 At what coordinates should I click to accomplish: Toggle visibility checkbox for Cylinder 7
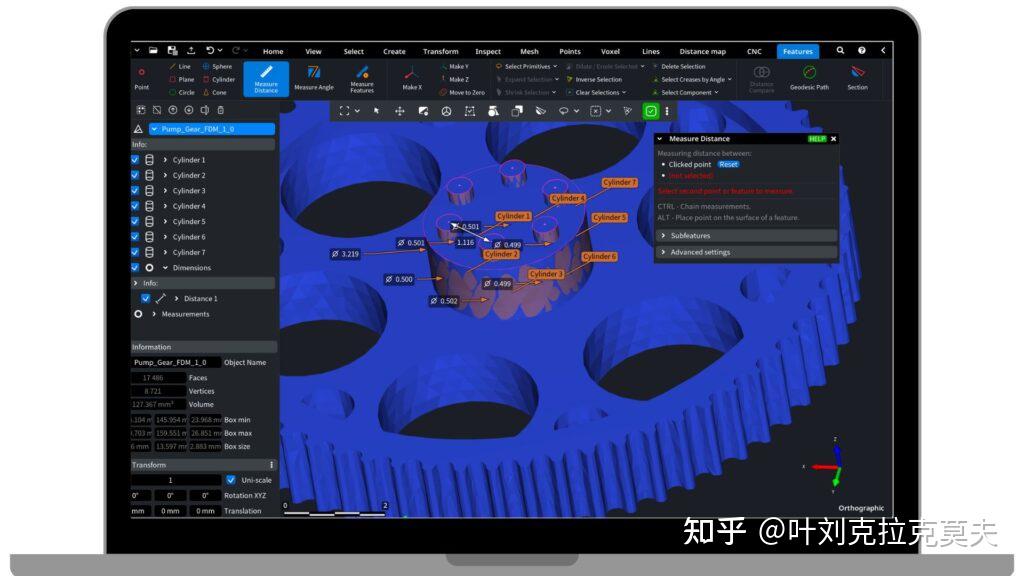click(x=135, y=252)
